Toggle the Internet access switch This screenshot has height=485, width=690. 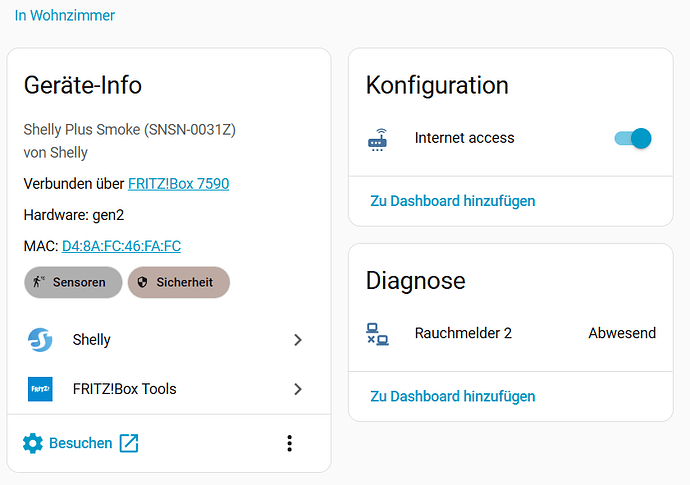coord(633,139)
